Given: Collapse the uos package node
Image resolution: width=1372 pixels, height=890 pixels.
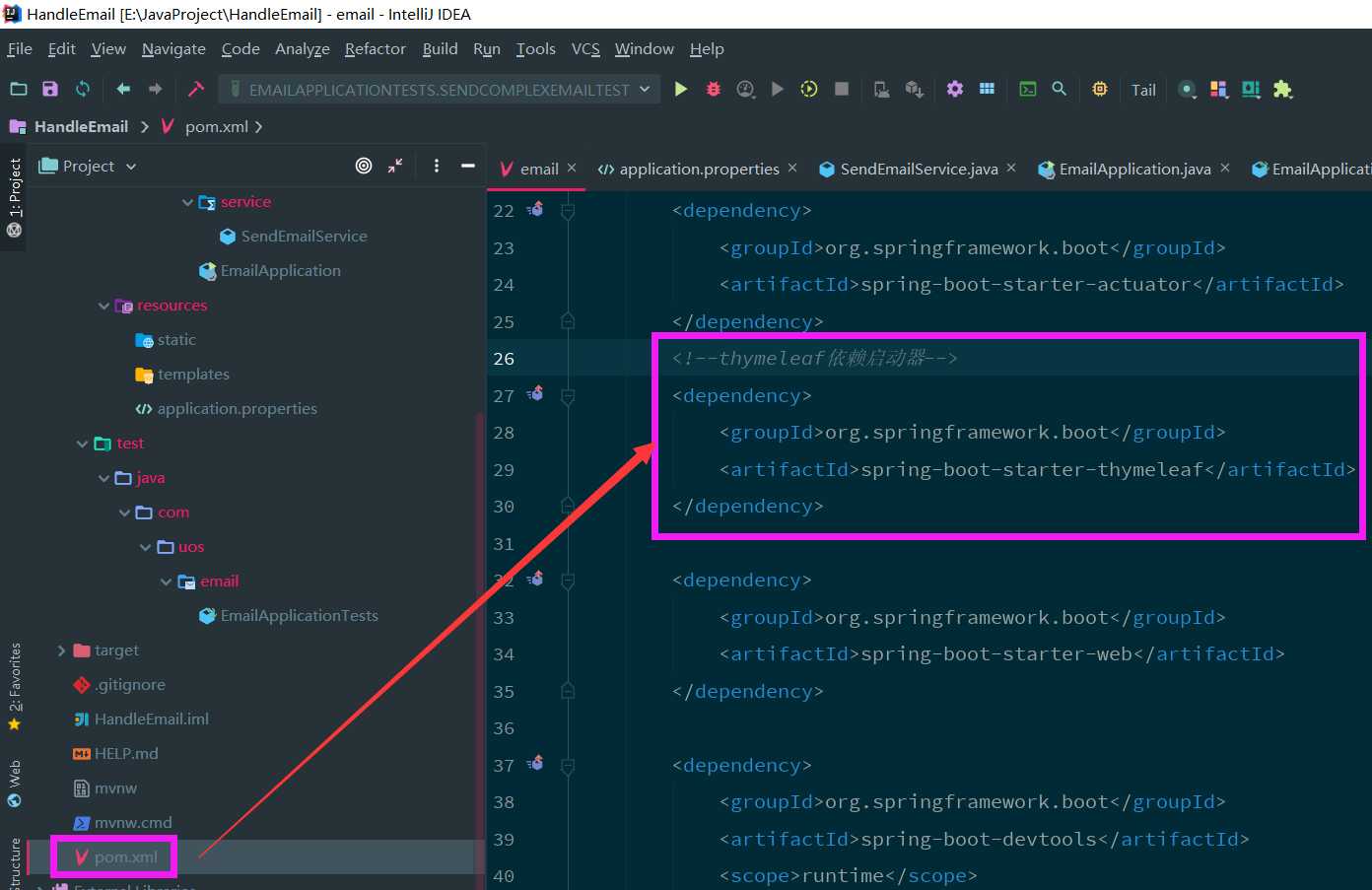Looking at the screenshot, I should [x=146, y=547].
